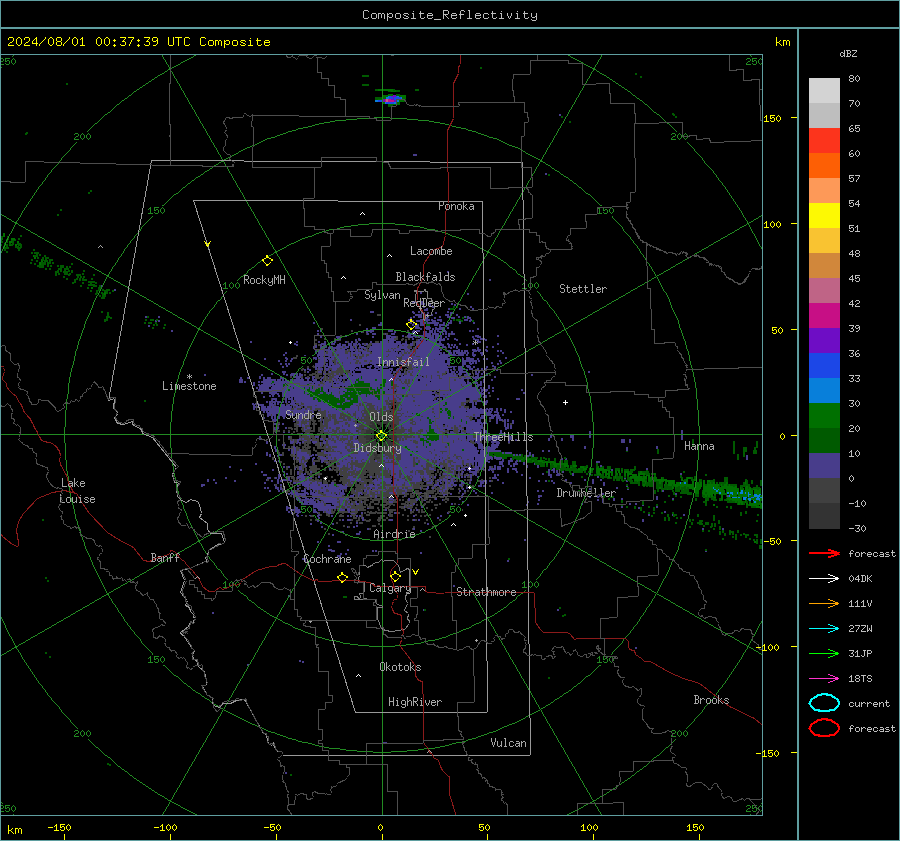
Task: Click the Lake Louise label
Action: tap(77, 491)
